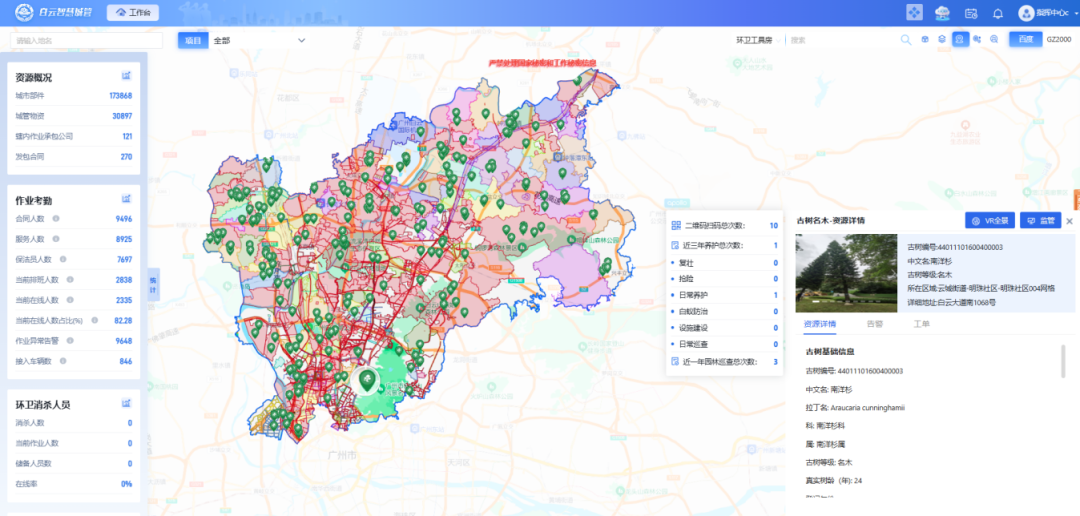Viewport: 1080px width, 516px height.
Task: Switch to the 工单 tab
Action: [922, 324]
